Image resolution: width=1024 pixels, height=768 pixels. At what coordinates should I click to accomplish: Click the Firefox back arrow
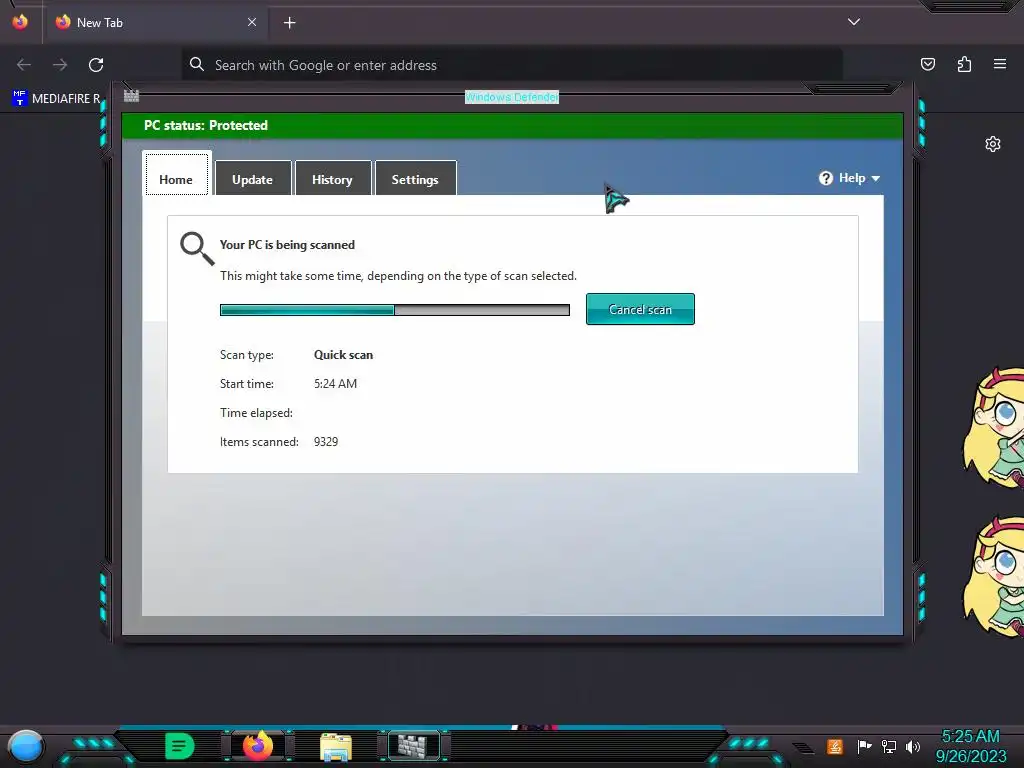tap(24, 65)
